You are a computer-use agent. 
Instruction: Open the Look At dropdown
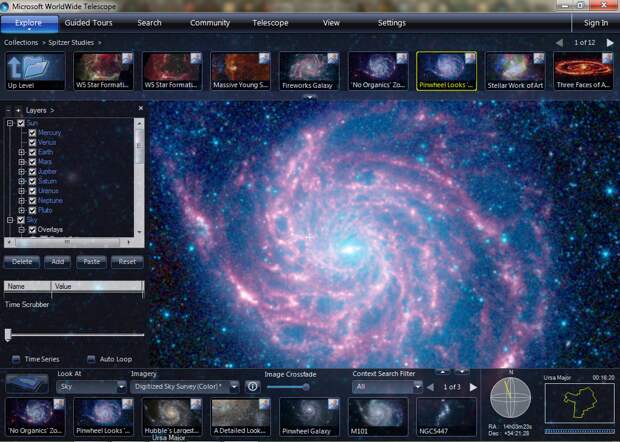pos(91,387)
